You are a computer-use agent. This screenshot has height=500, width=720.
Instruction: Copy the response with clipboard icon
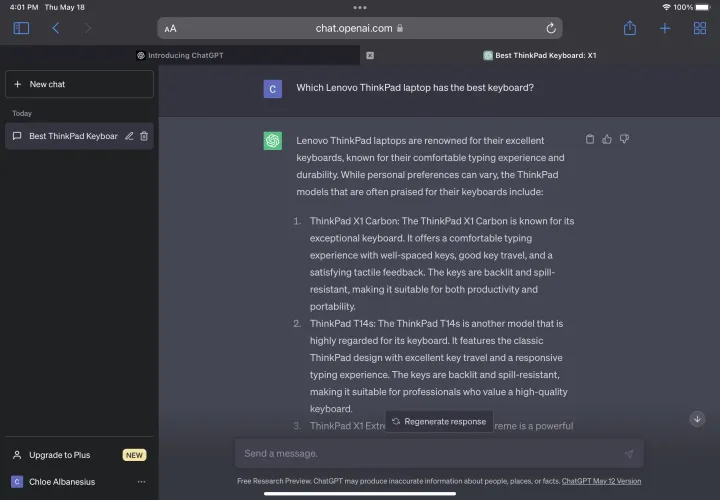click(590, 139)
